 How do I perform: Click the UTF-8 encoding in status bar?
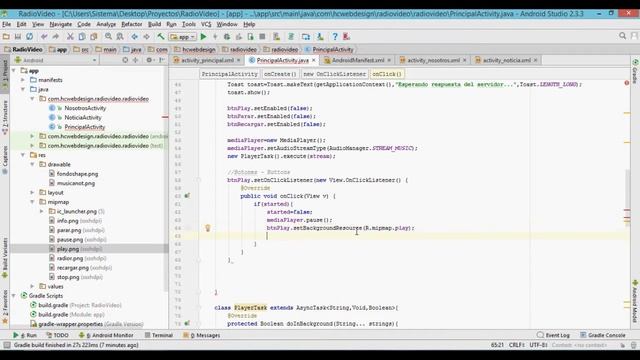(538, 345)
